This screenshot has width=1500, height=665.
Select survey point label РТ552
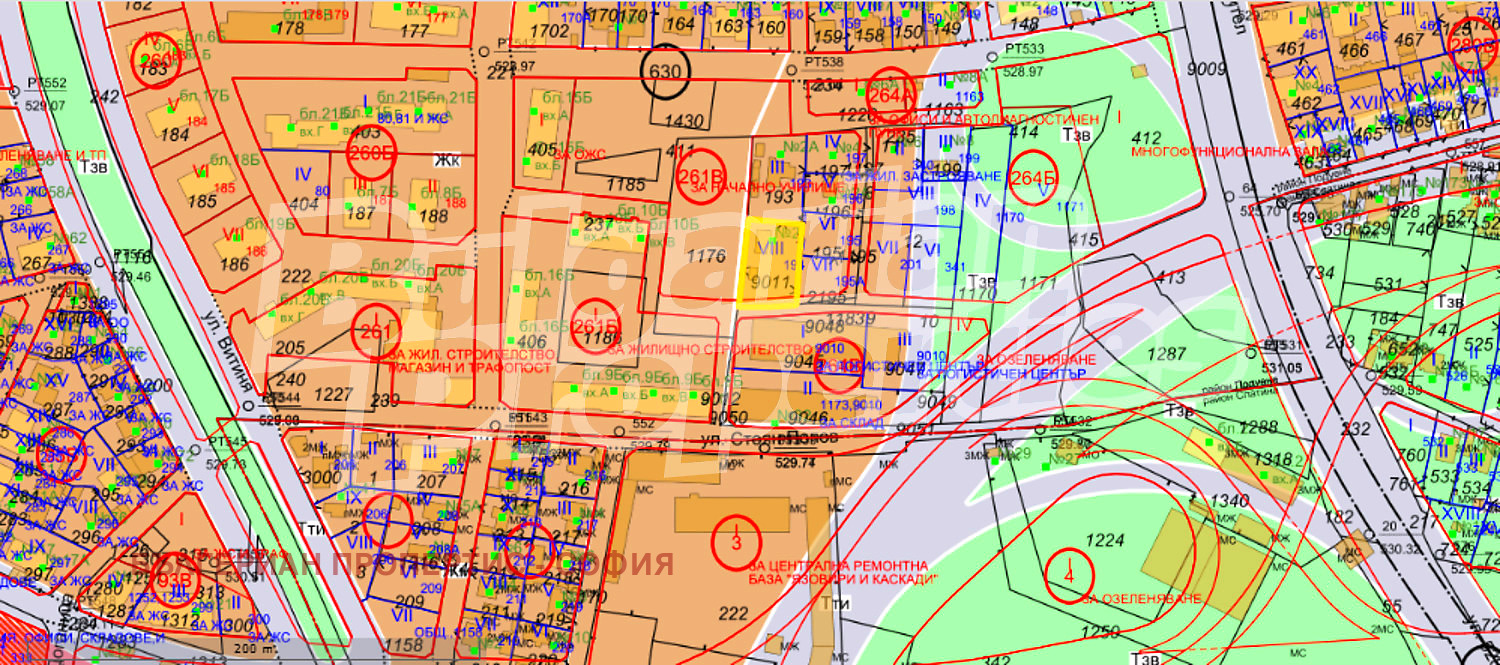(x=47, y=83)
